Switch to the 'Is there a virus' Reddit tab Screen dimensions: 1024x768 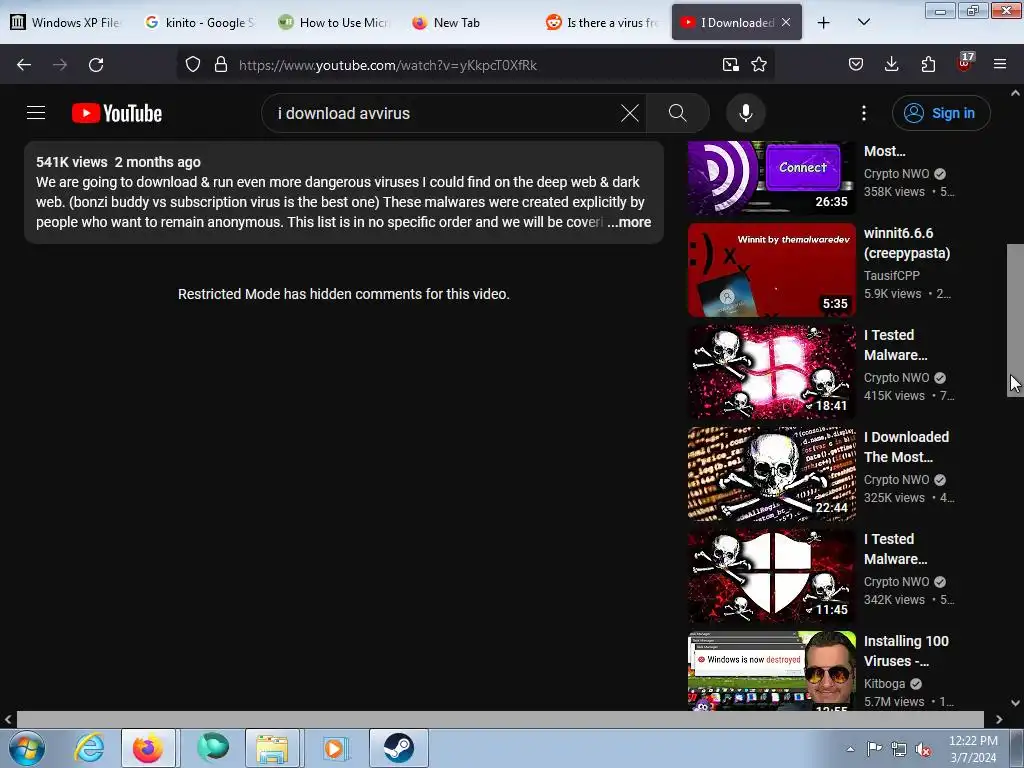click(601, 23)
